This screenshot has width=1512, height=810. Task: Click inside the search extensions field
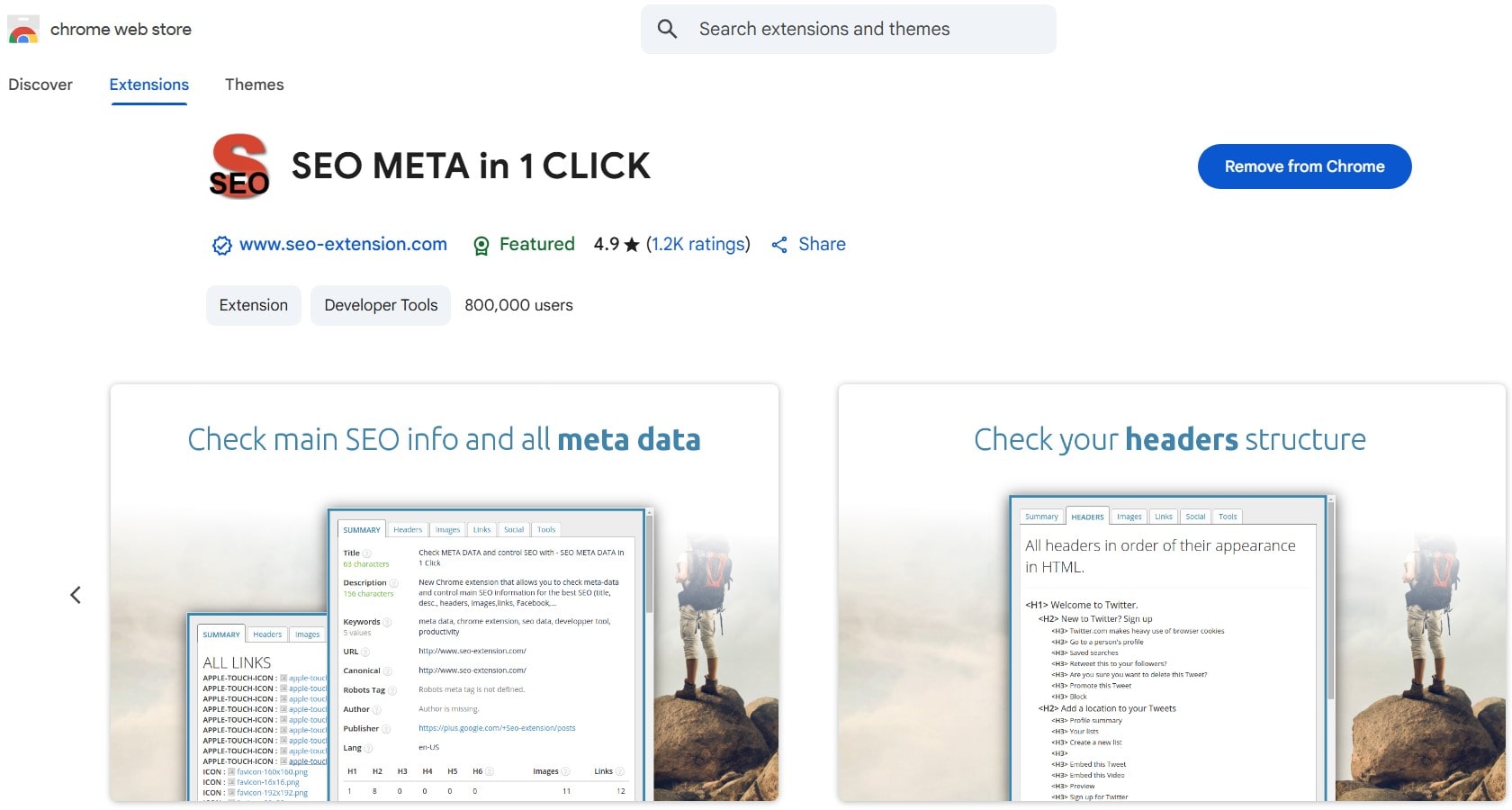[855, 28]
